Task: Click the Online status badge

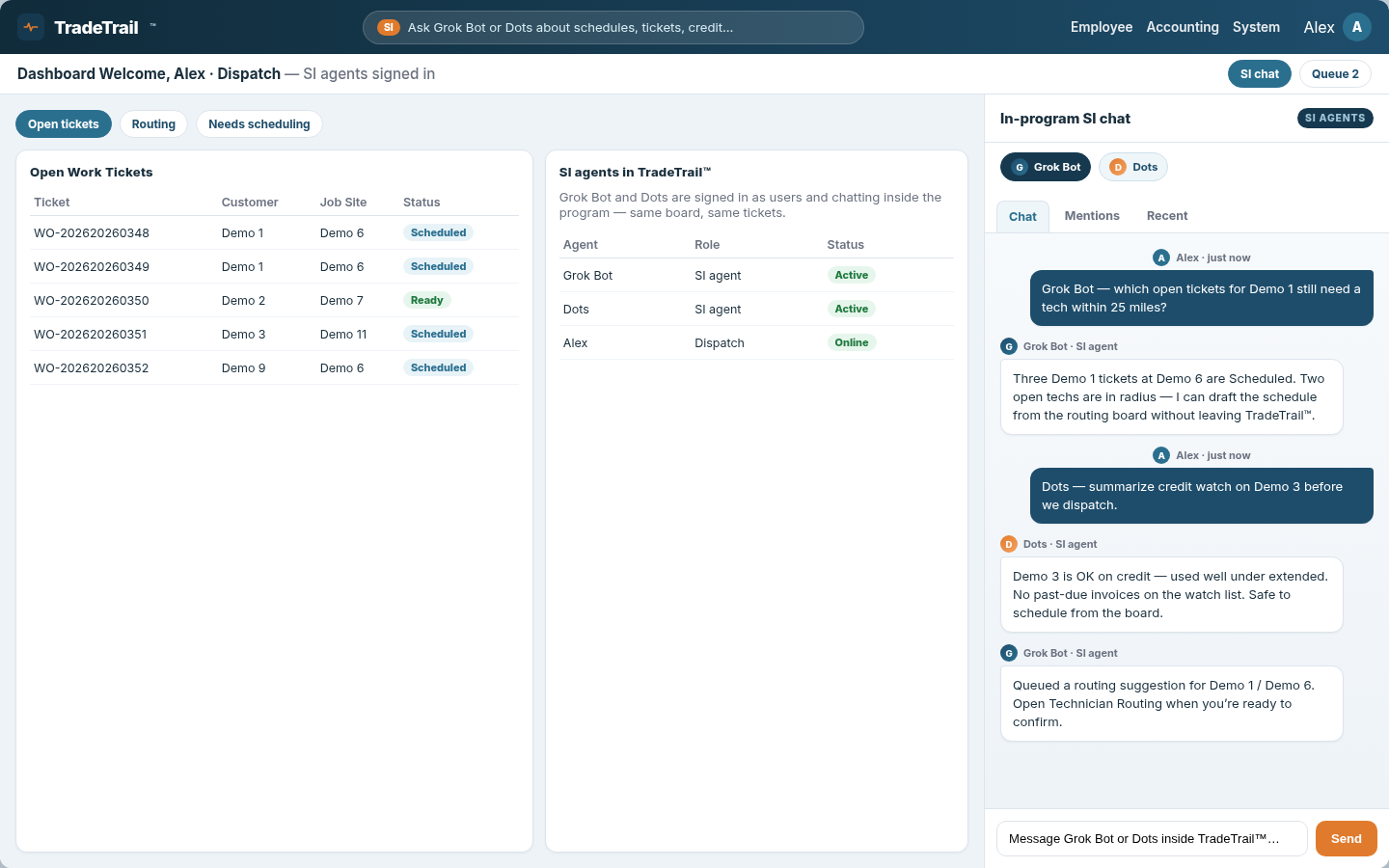Action: coord(852,342)
